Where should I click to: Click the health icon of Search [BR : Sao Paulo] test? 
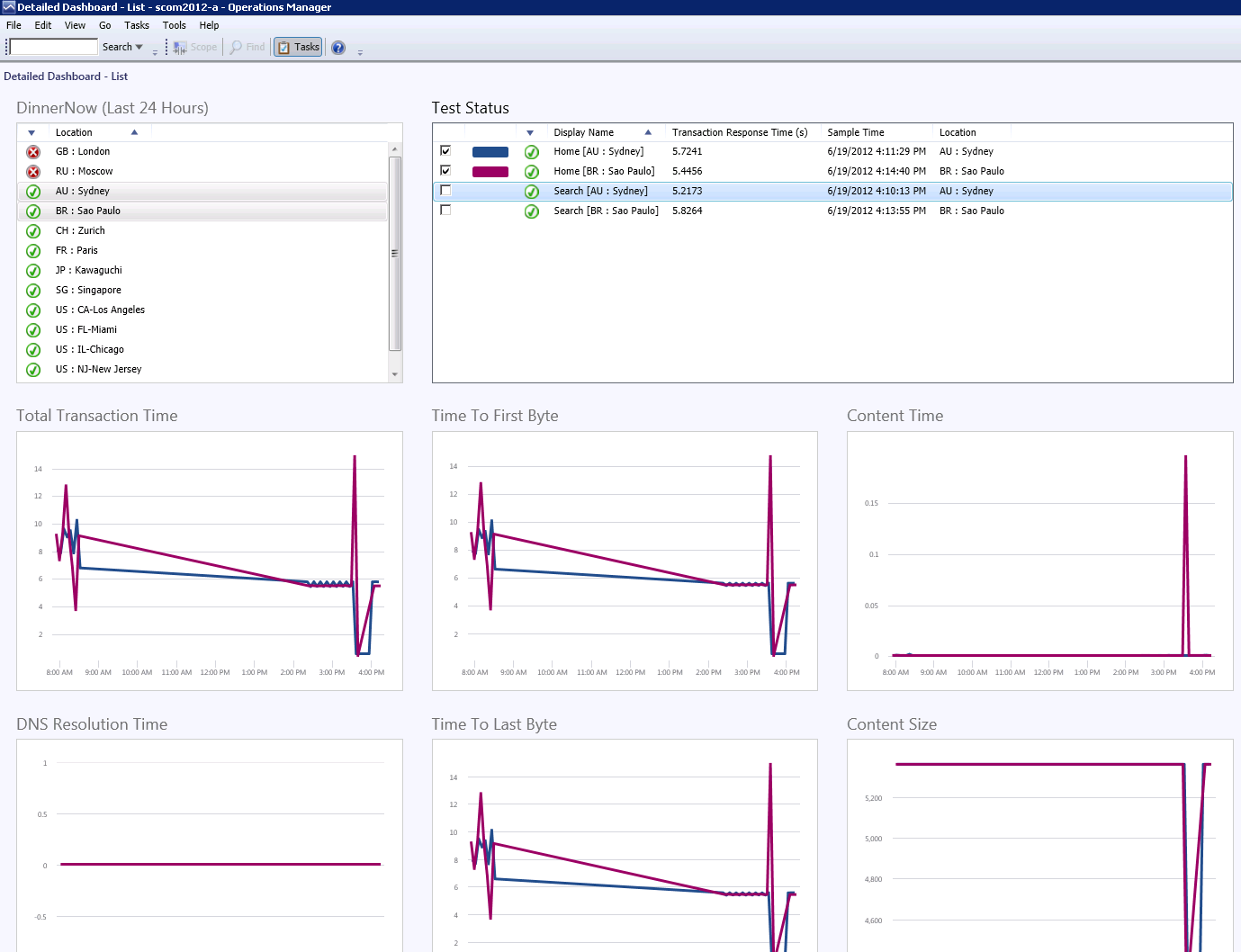(532, 211)
